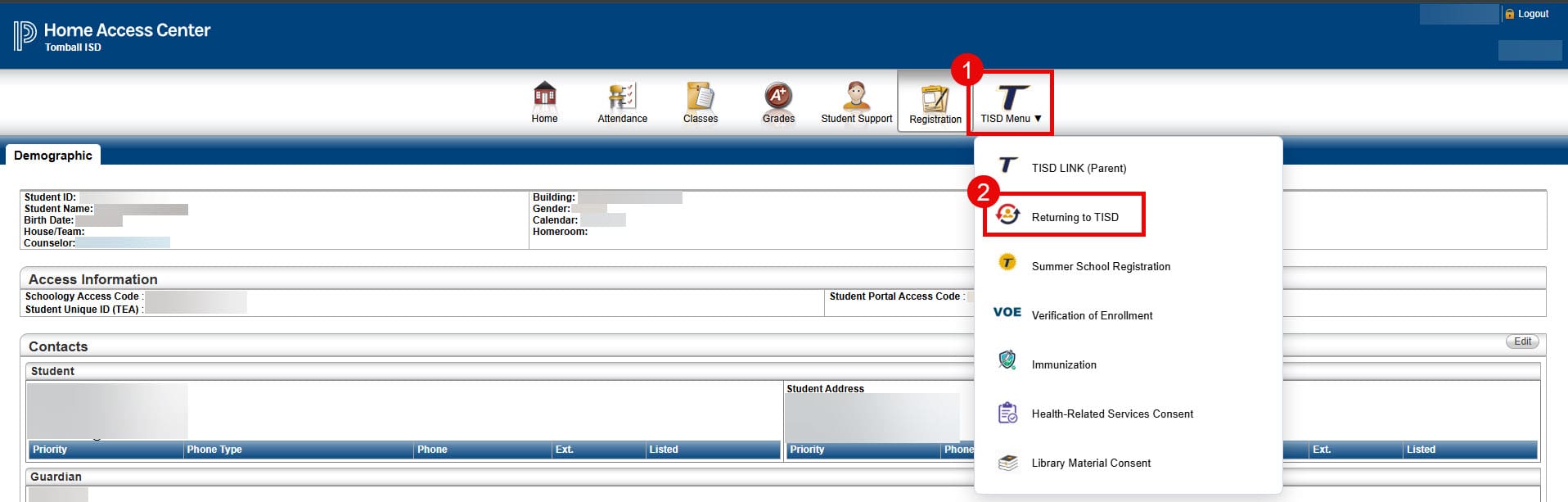Screen dimensions: 1568x502
Task: Click the Student Address label
Action: pos(825,389)
